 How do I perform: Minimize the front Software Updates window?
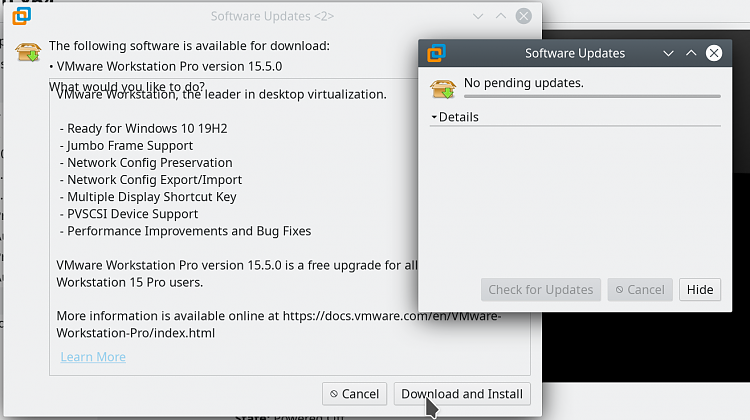(x=668, y=53)
